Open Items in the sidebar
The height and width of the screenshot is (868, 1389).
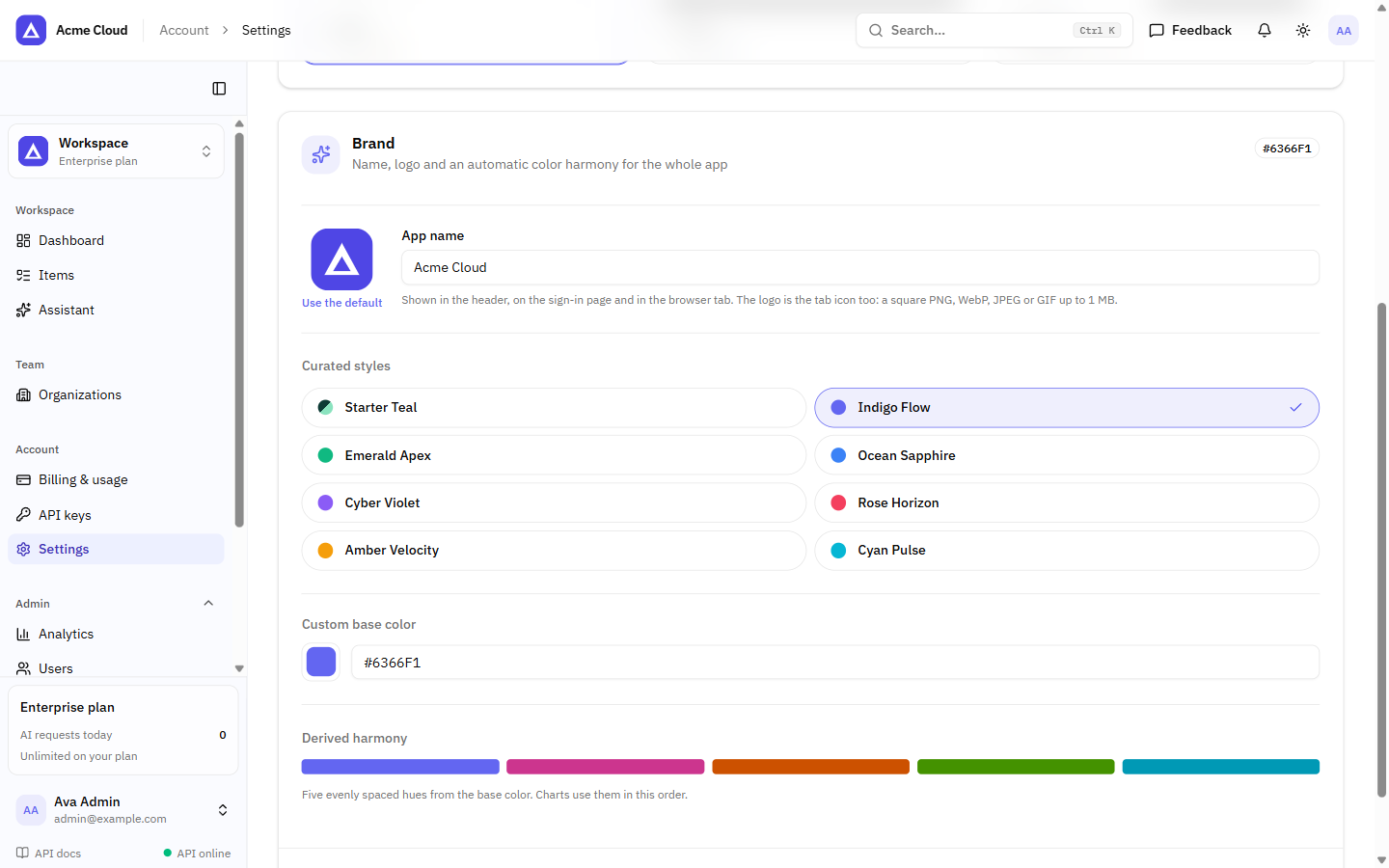(116, 275)
